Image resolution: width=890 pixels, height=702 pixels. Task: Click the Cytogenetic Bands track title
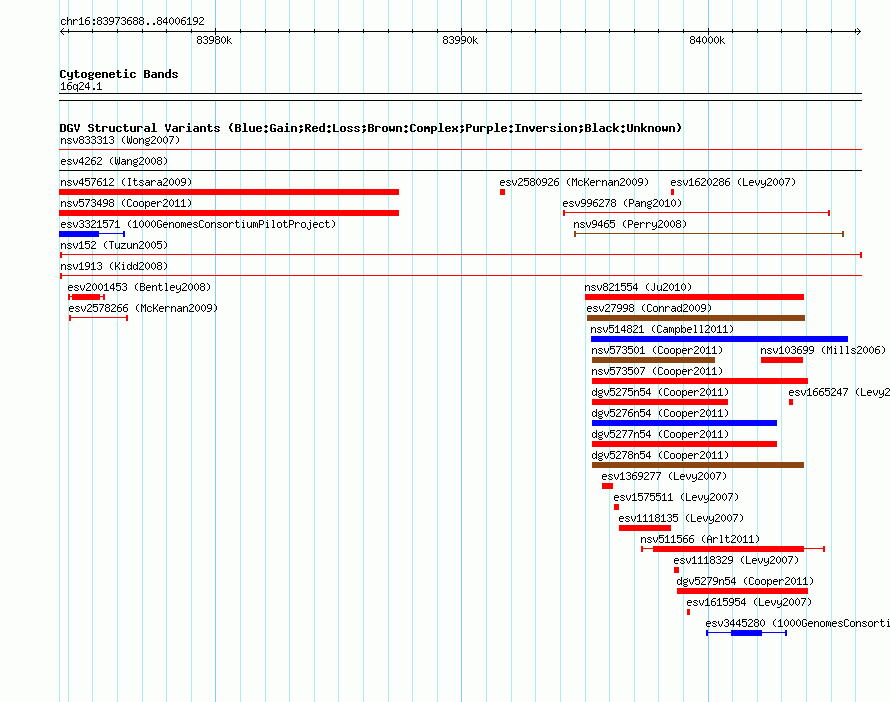tap(119, 74)
